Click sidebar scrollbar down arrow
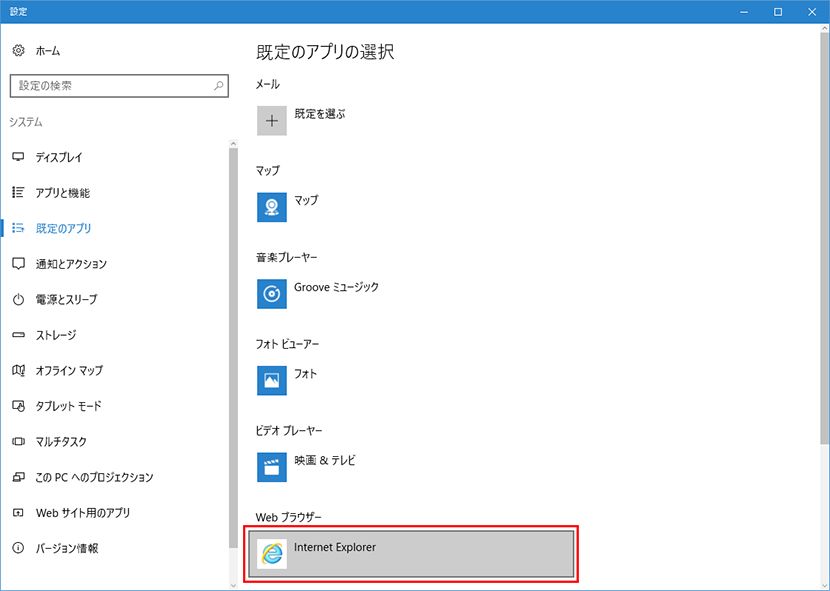Image resolution: width=830 pixels, height=591 pixels. (x=233, y=585)
